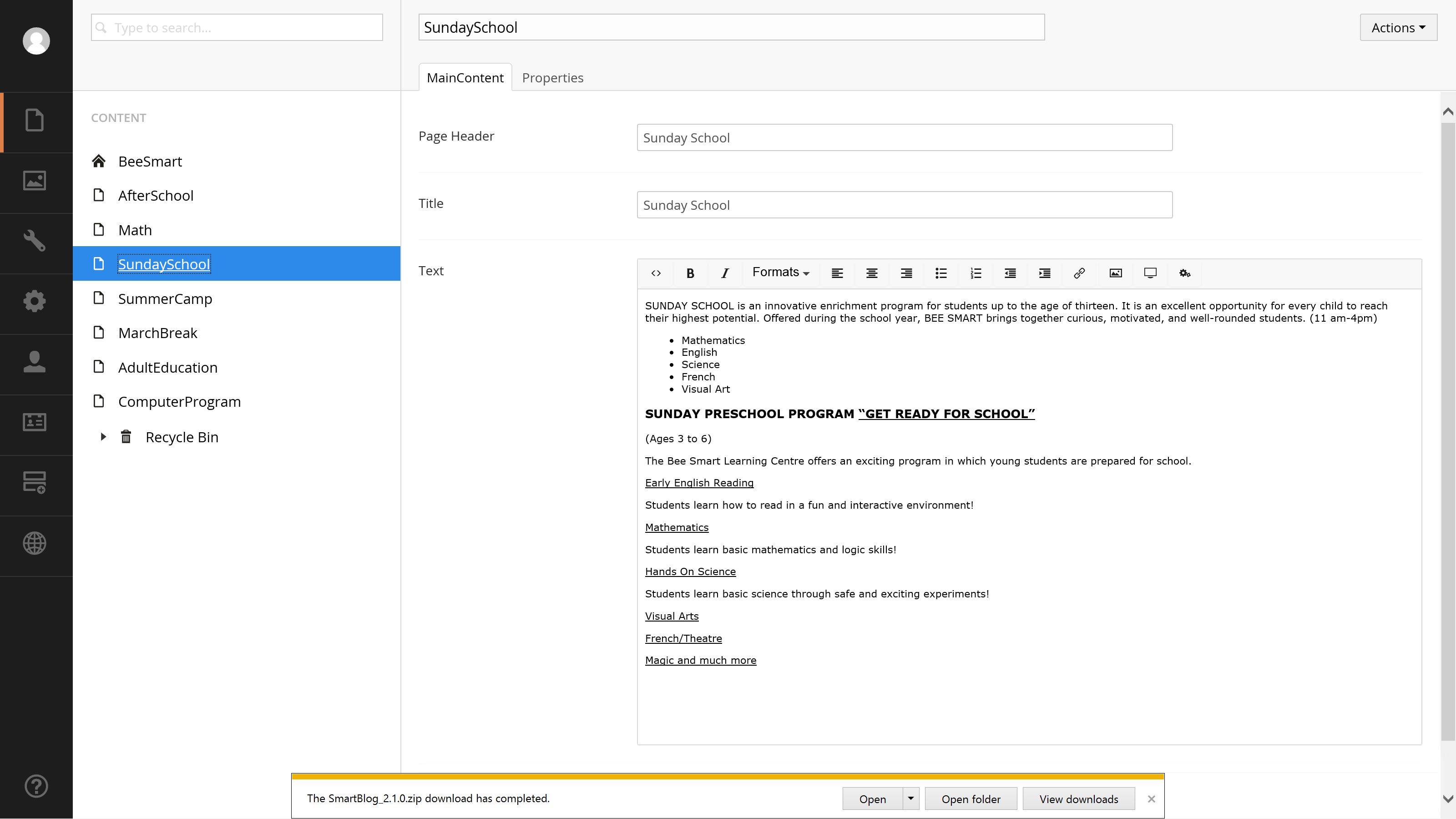Open the Actions dropdown menu
Viewport: 1456px width, 819px height.
click(x=1398, y=28)
